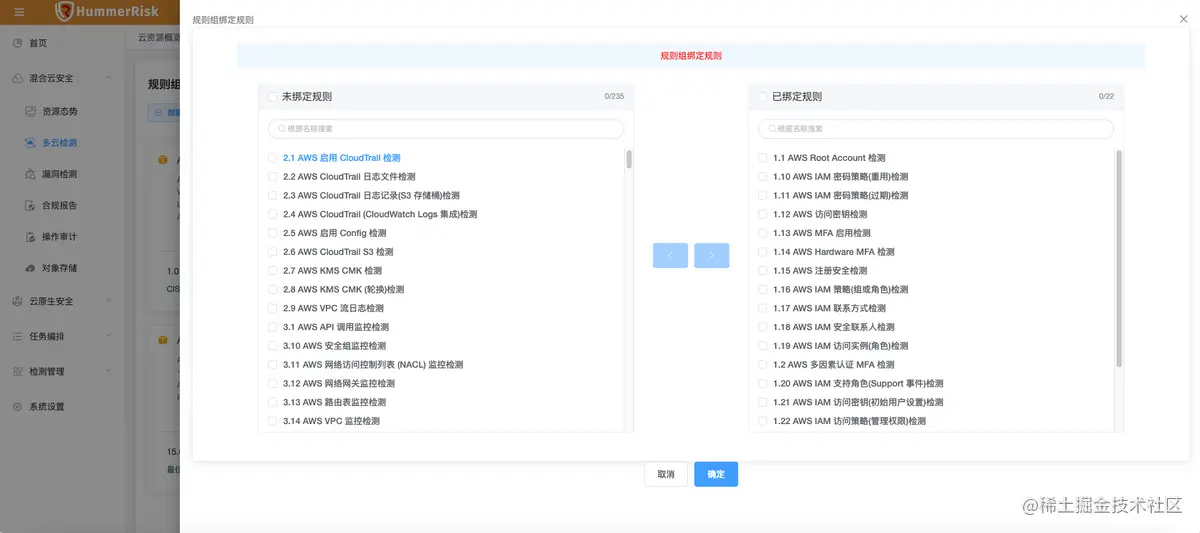The height and width of the screenshot is (533, 1200).
Task: Click the text 1.22 AWS IAM 访问策略(管理权限)检测
Action: coord(849,421)
